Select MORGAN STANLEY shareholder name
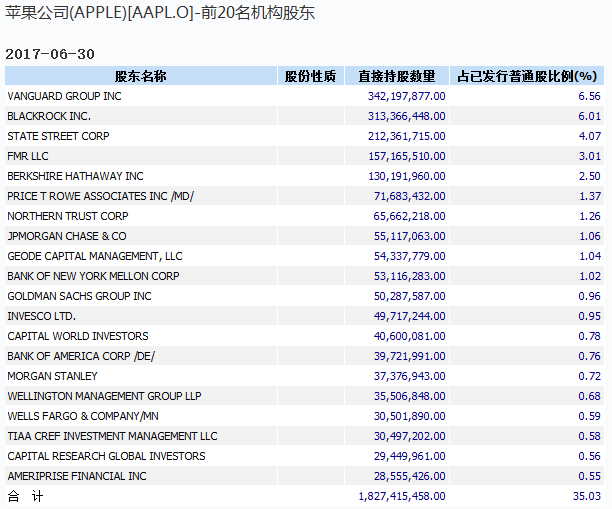This screenshot has height=509, width=612. [52, 376]
